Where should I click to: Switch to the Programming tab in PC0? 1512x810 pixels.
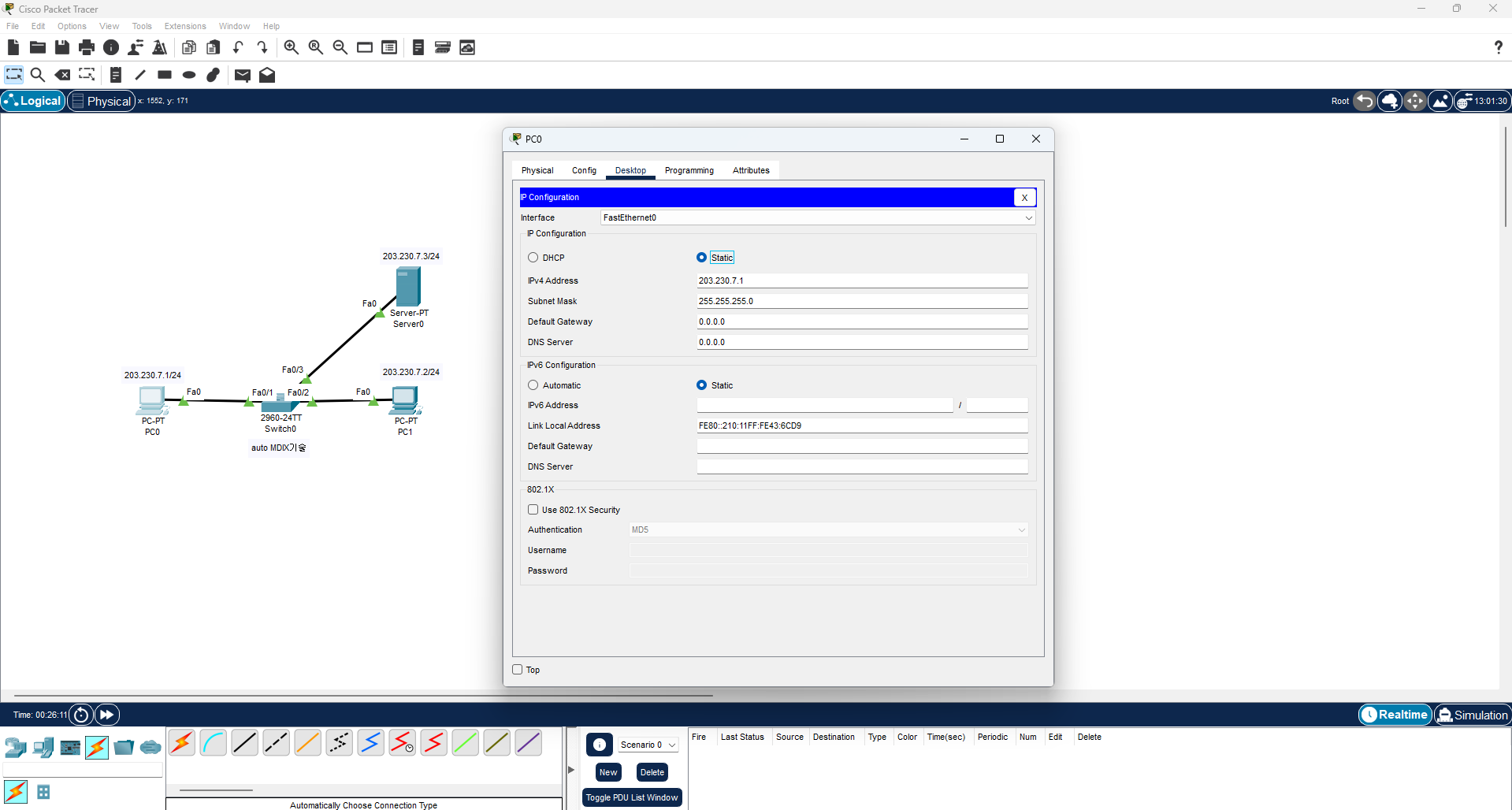coord(689,170)
